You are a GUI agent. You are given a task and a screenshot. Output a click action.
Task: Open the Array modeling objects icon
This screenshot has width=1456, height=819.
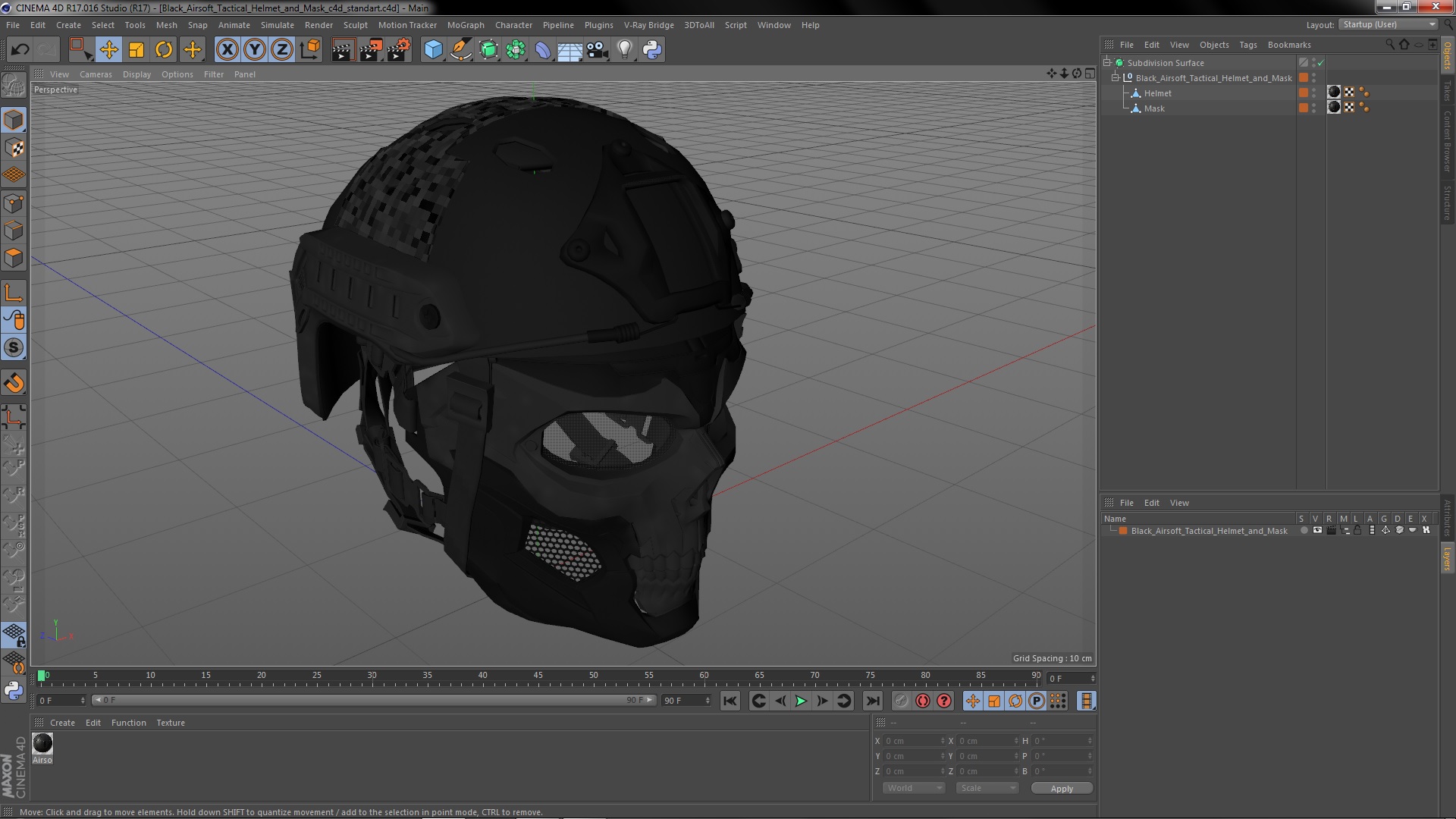(x=516, y=50)
